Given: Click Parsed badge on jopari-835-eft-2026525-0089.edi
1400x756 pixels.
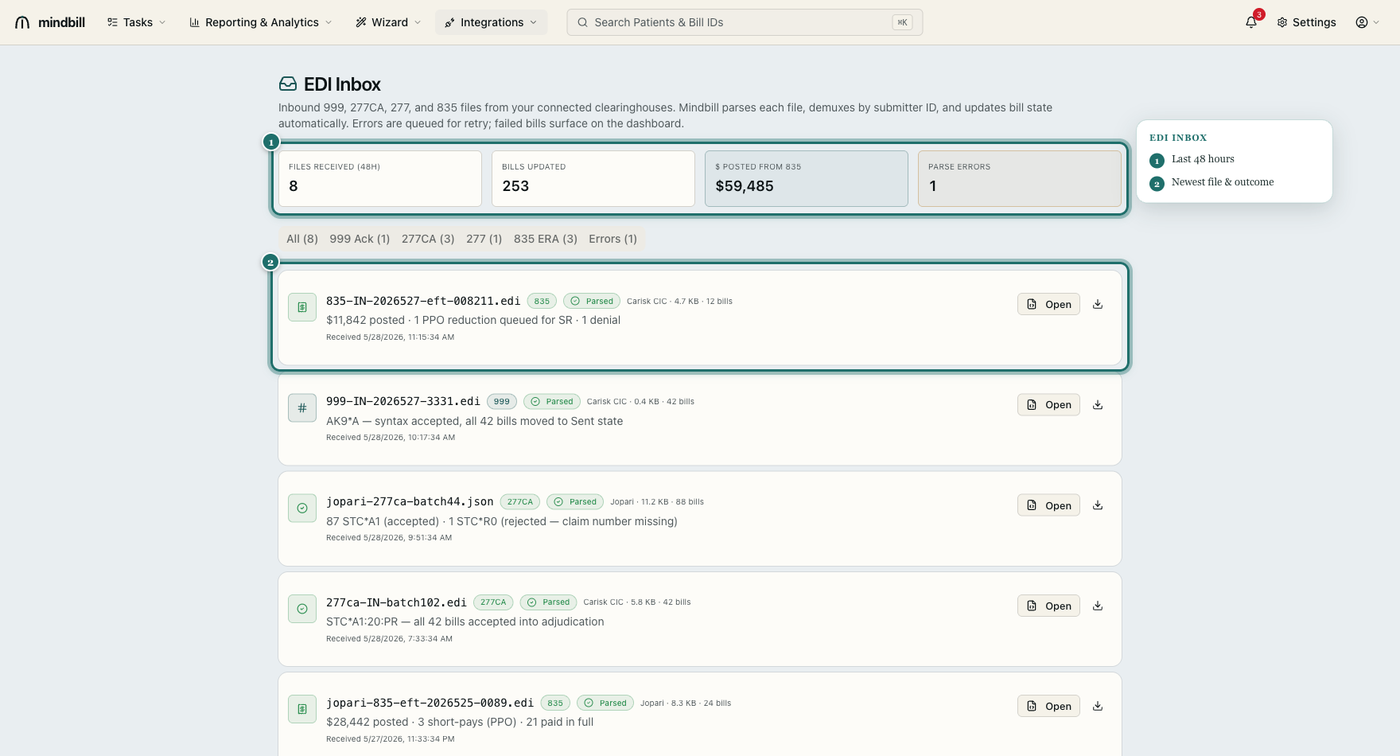Looking at the screenshot, I should (x=605, y=703).
